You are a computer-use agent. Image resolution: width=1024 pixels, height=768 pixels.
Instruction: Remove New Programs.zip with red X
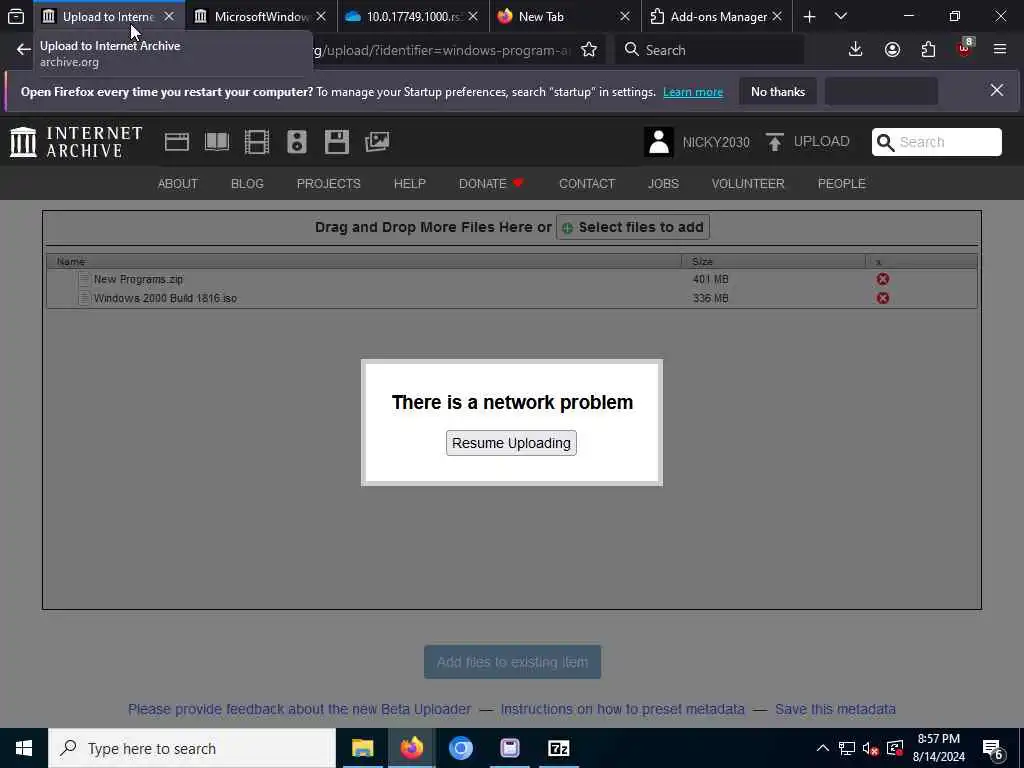point(883,280)
